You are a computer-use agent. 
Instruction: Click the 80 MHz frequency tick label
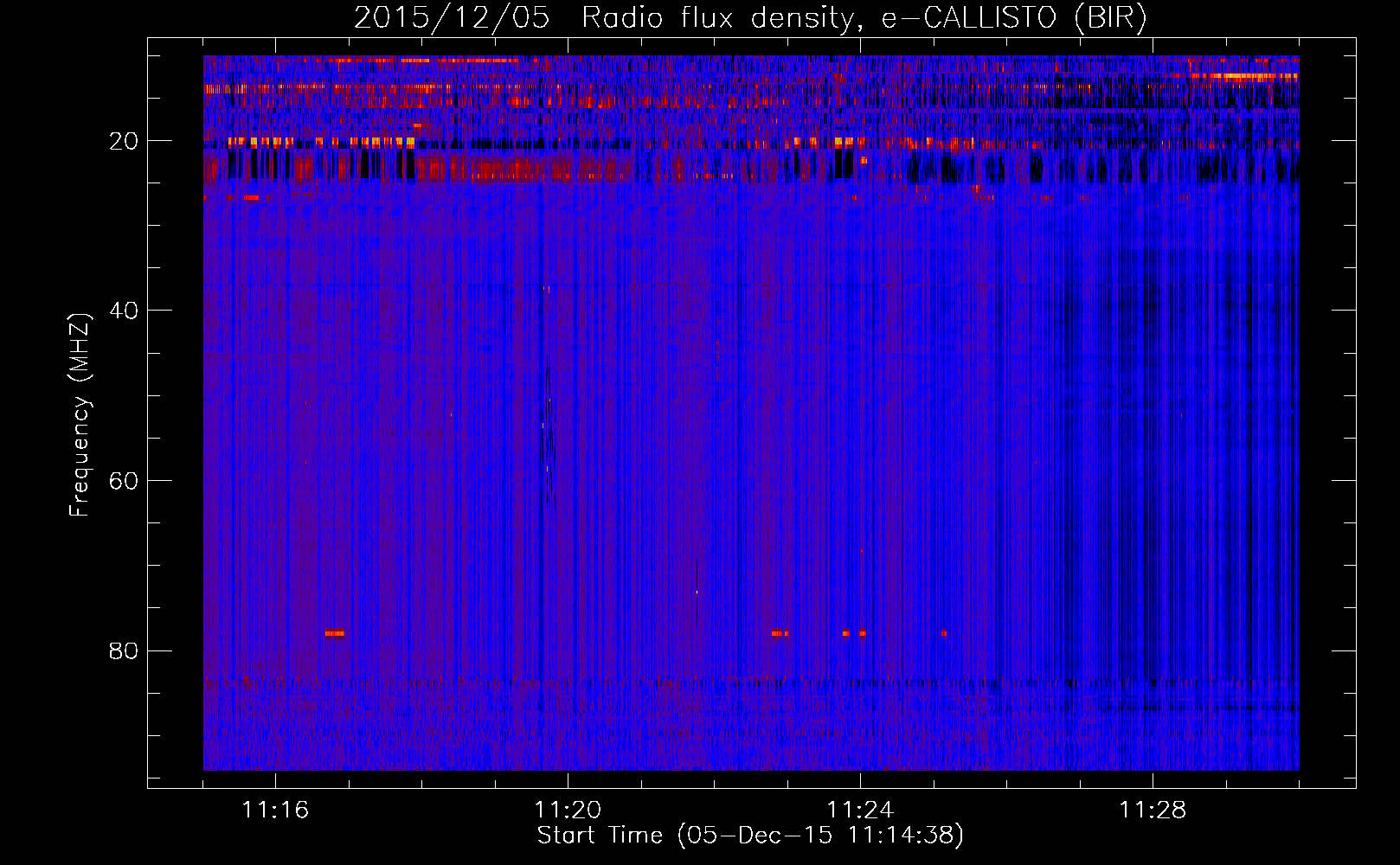[125, 650]
